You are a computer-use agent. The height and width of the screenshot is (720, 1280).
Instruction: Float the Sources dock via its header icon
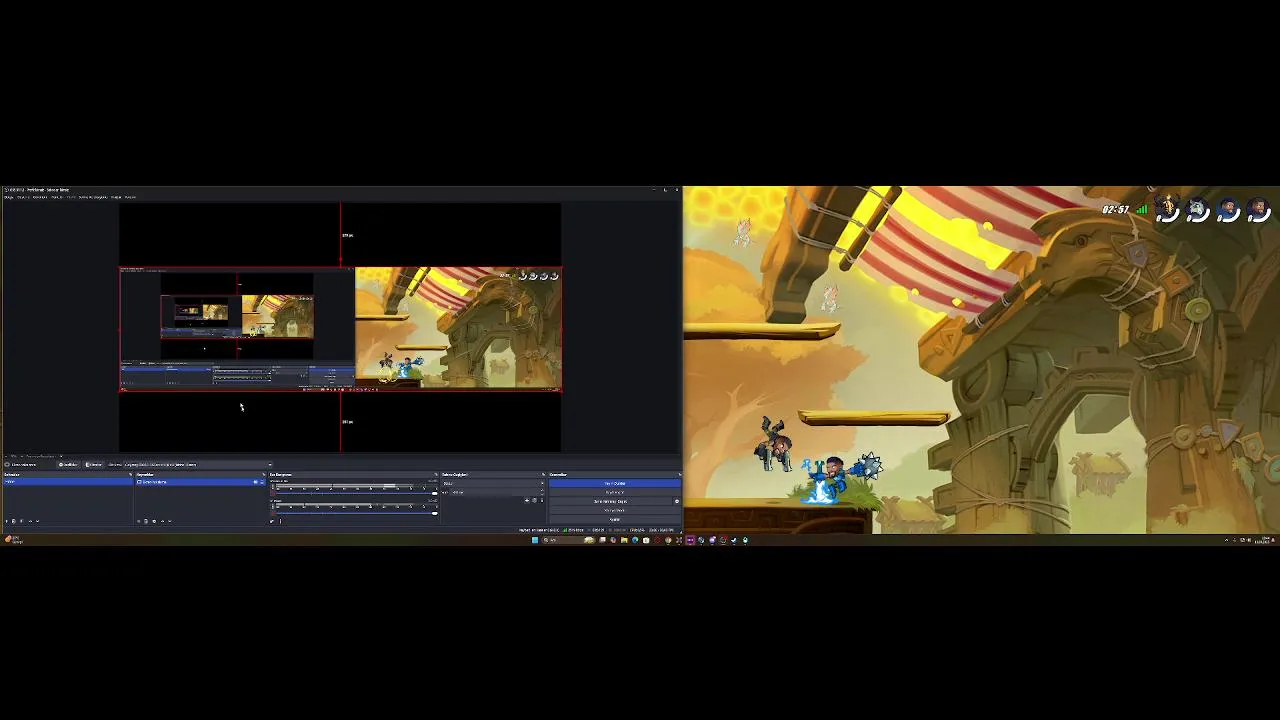tap(264, 474)
